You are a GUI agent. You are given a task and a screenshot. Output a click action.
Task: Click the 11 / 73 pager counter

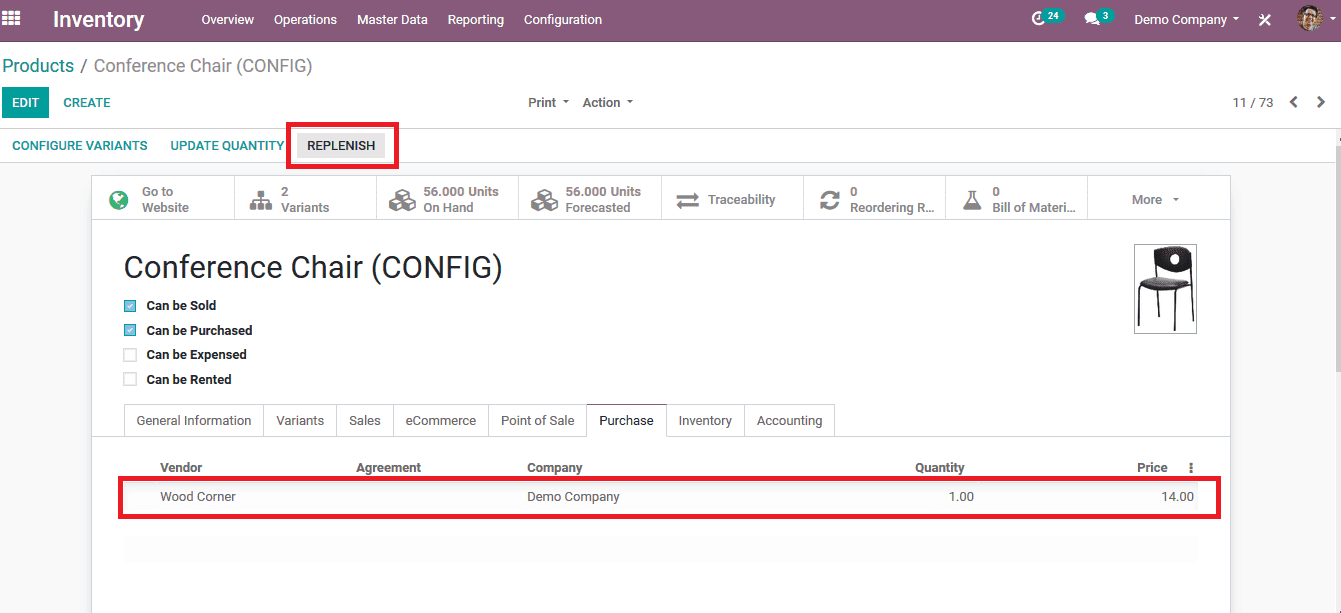click(1253, 103)
